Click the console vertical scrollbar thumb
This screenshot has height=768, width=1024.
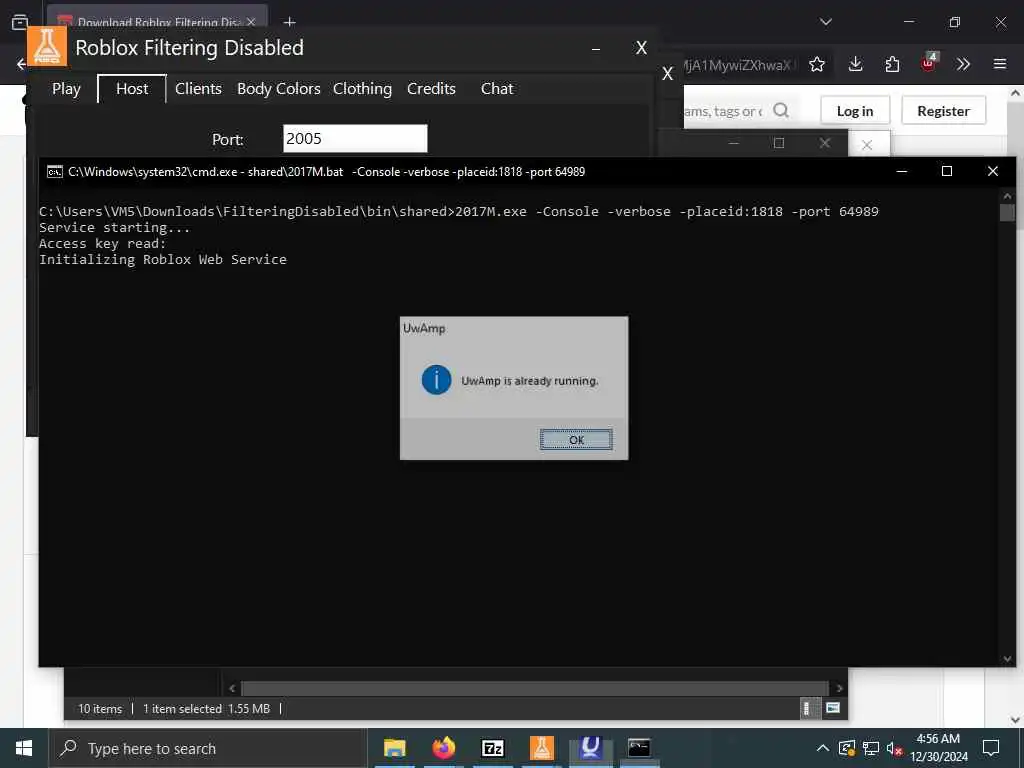click(x=1007, y=212)
